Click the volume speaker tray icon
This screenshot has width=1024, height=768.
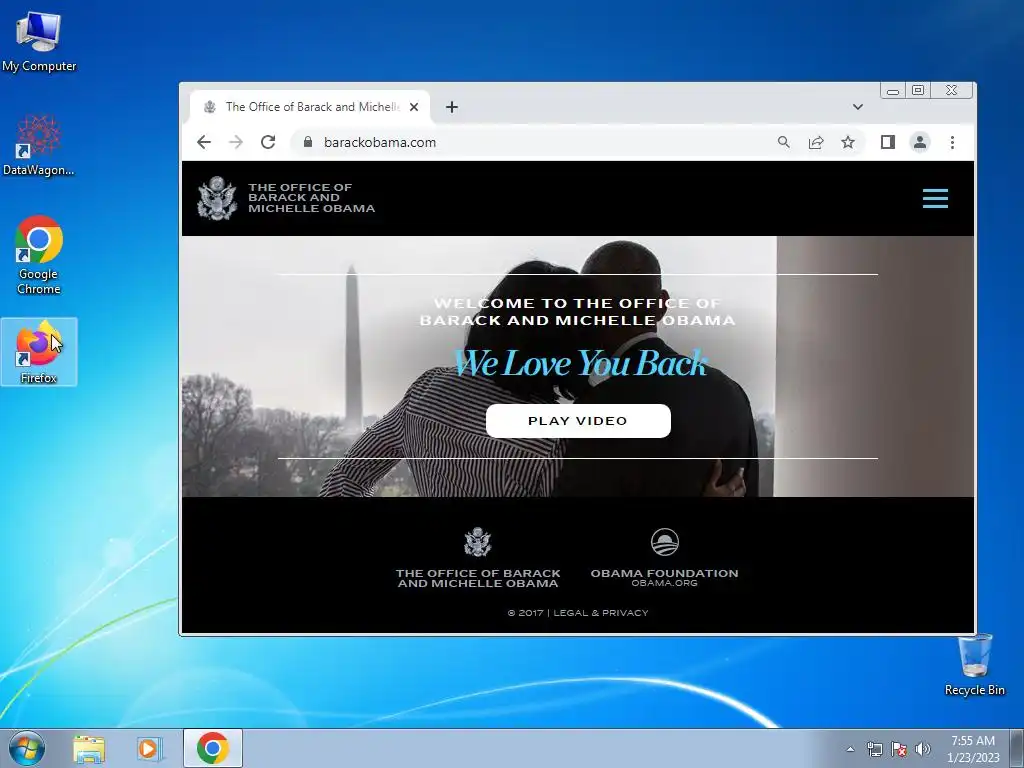click(923, 749)
